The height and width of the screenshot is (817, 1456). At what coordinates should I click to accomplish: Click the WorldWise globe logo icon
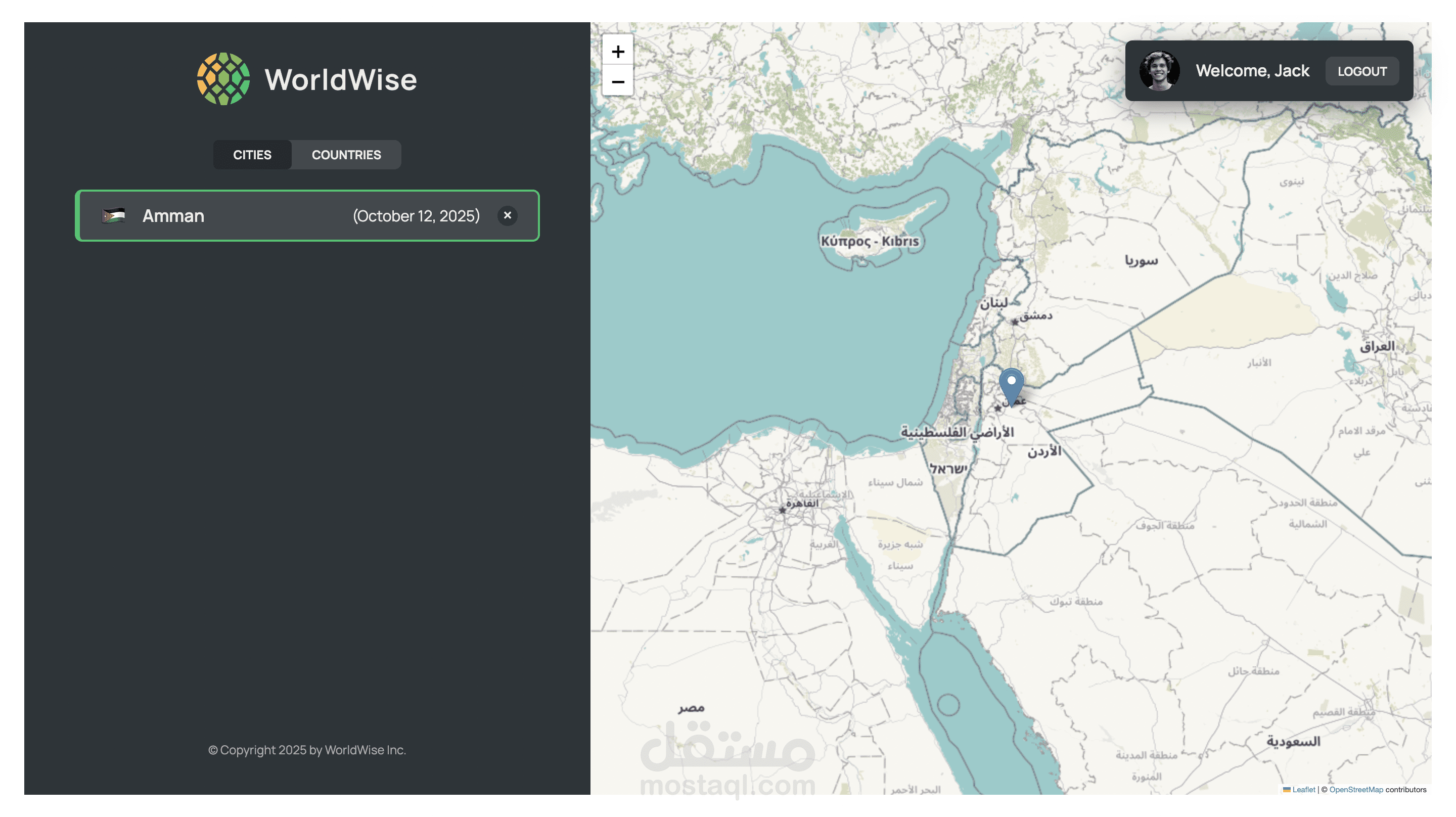[x=223, y=79]
